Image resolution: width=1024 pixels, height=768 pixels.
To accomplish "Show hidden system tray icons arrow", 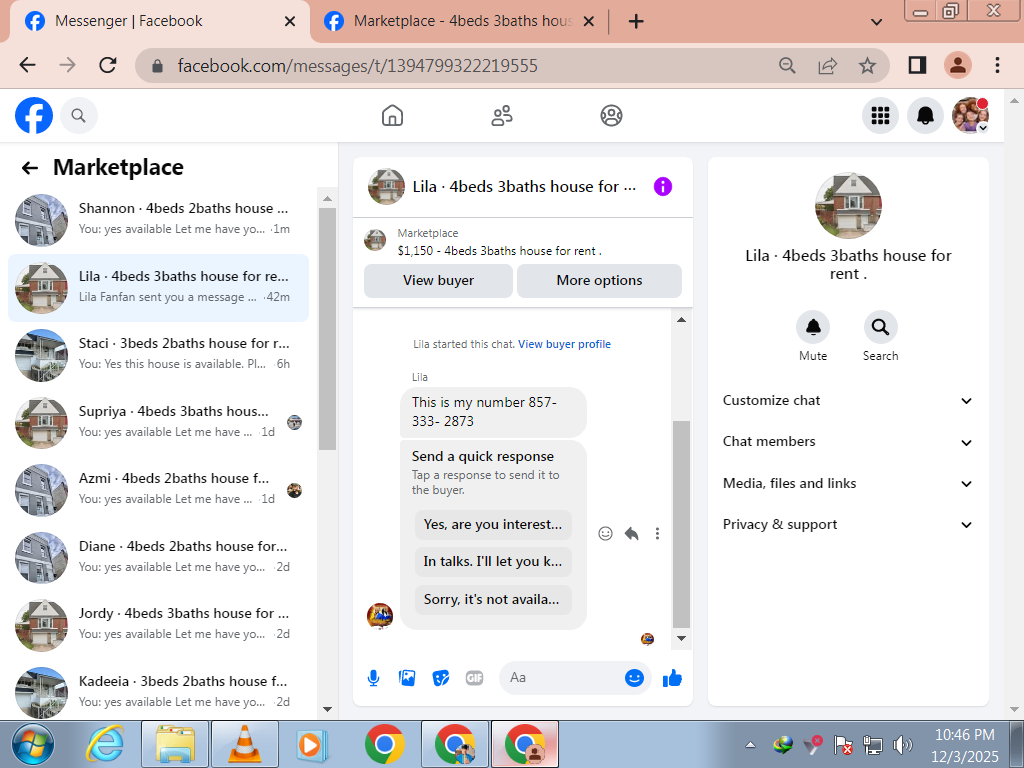I will [750, 744].
